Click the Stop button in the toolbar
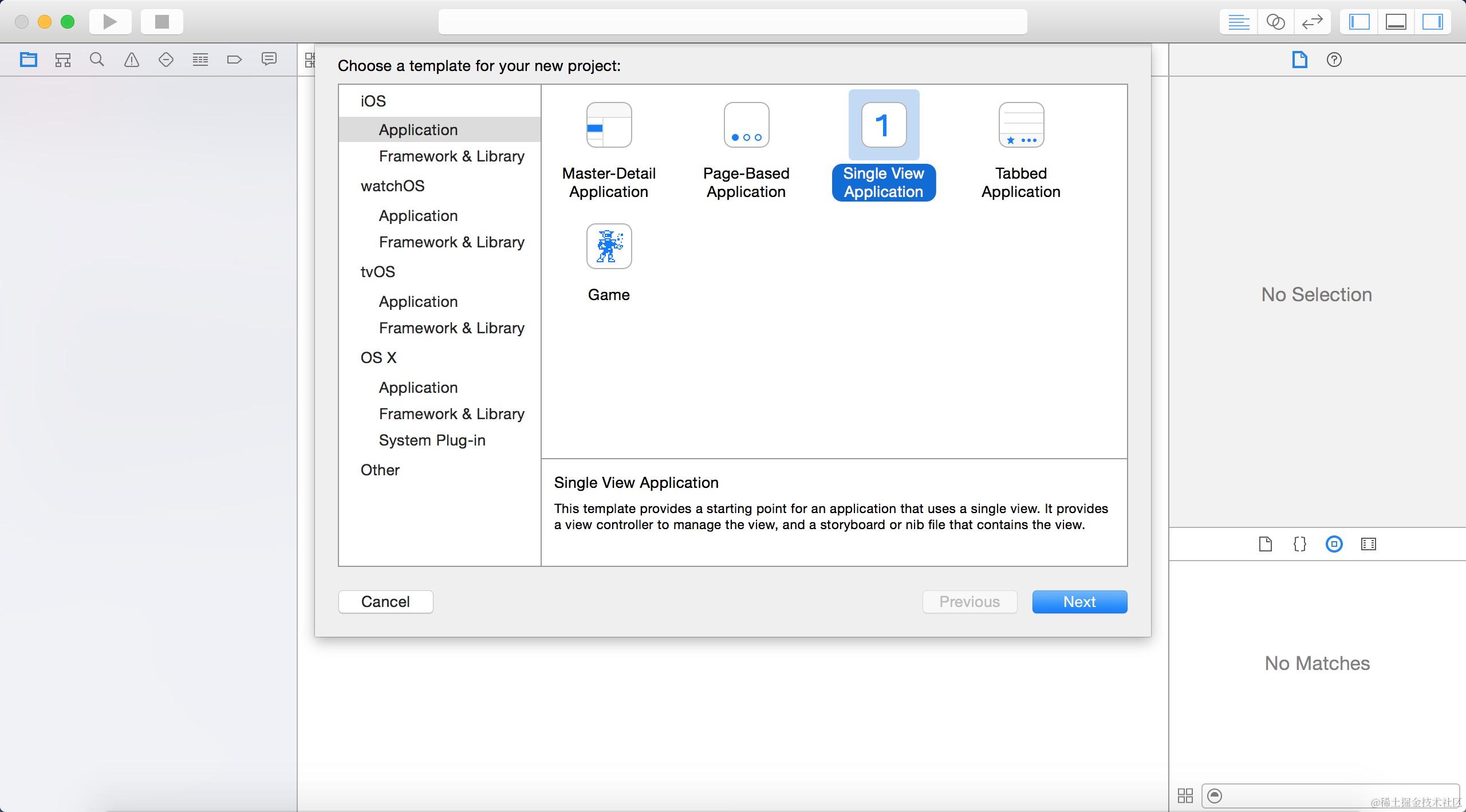Screen dimensions: 1466x812 pyautogui.click(x=162, y=22)
